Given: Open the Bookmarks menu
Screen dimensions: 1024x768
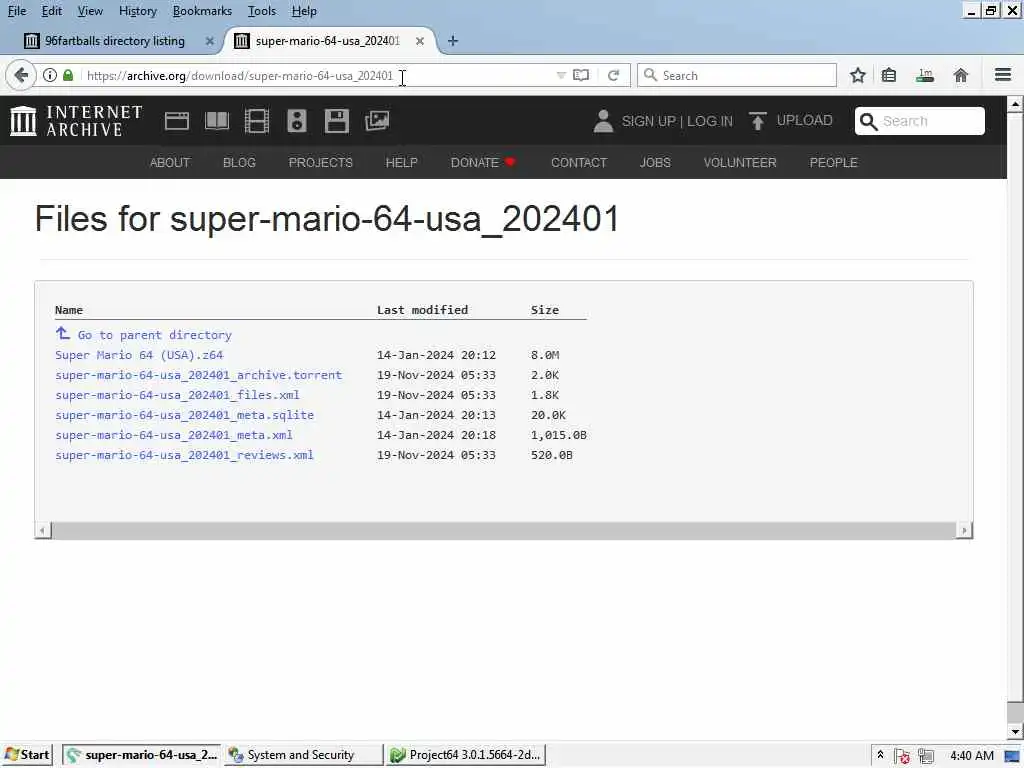Looking at the screenshot, I should click(x=202, y=11).
